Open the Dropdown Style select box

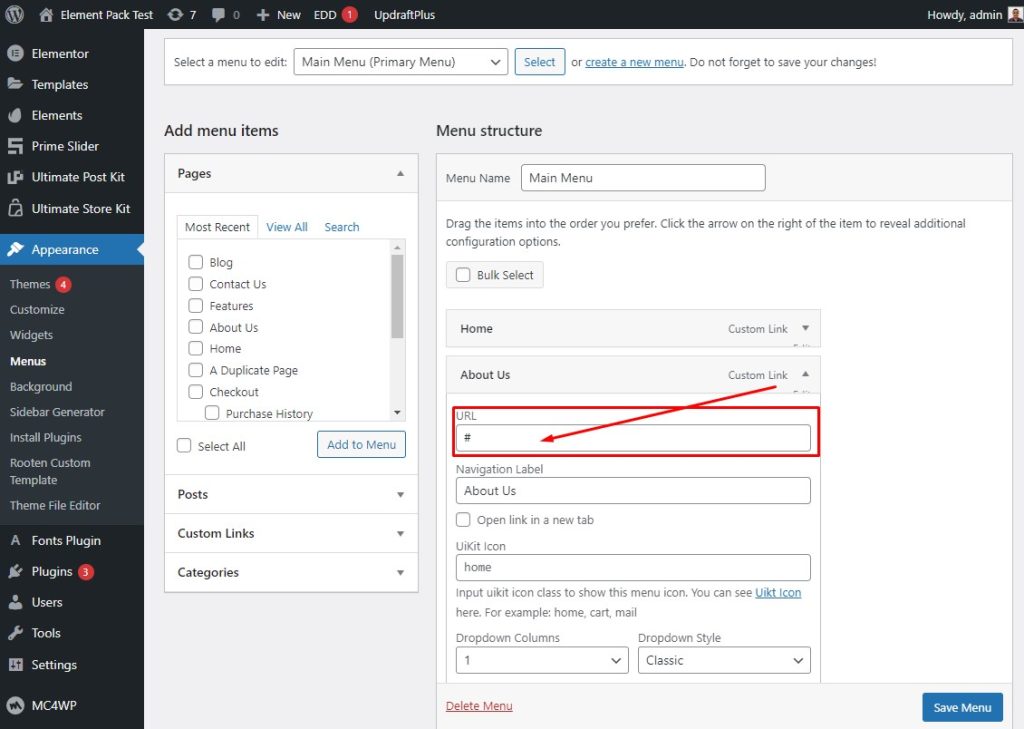click(x=724, y=660)
